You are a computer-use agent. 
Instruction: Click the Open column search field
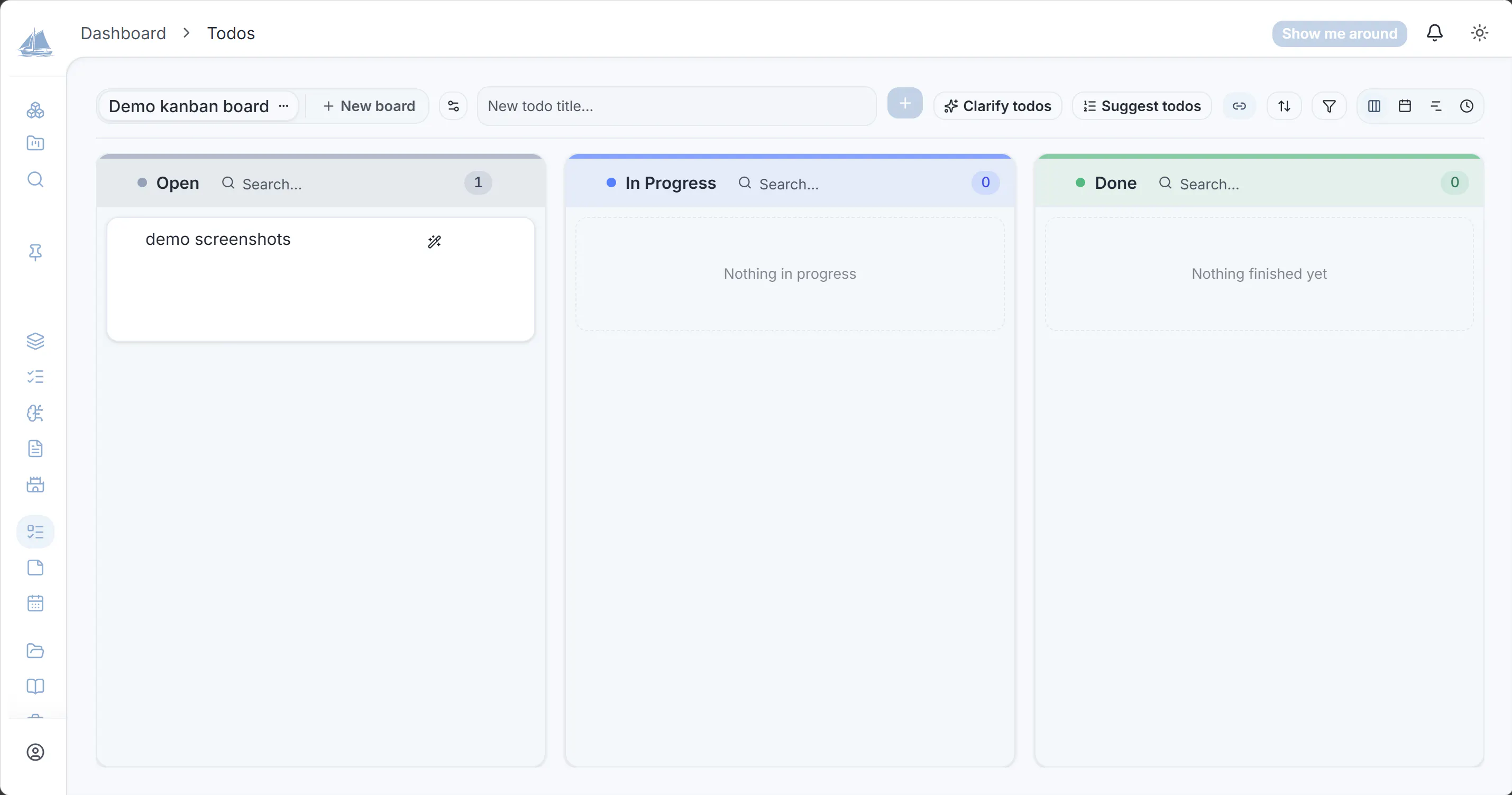pos(337,184)
